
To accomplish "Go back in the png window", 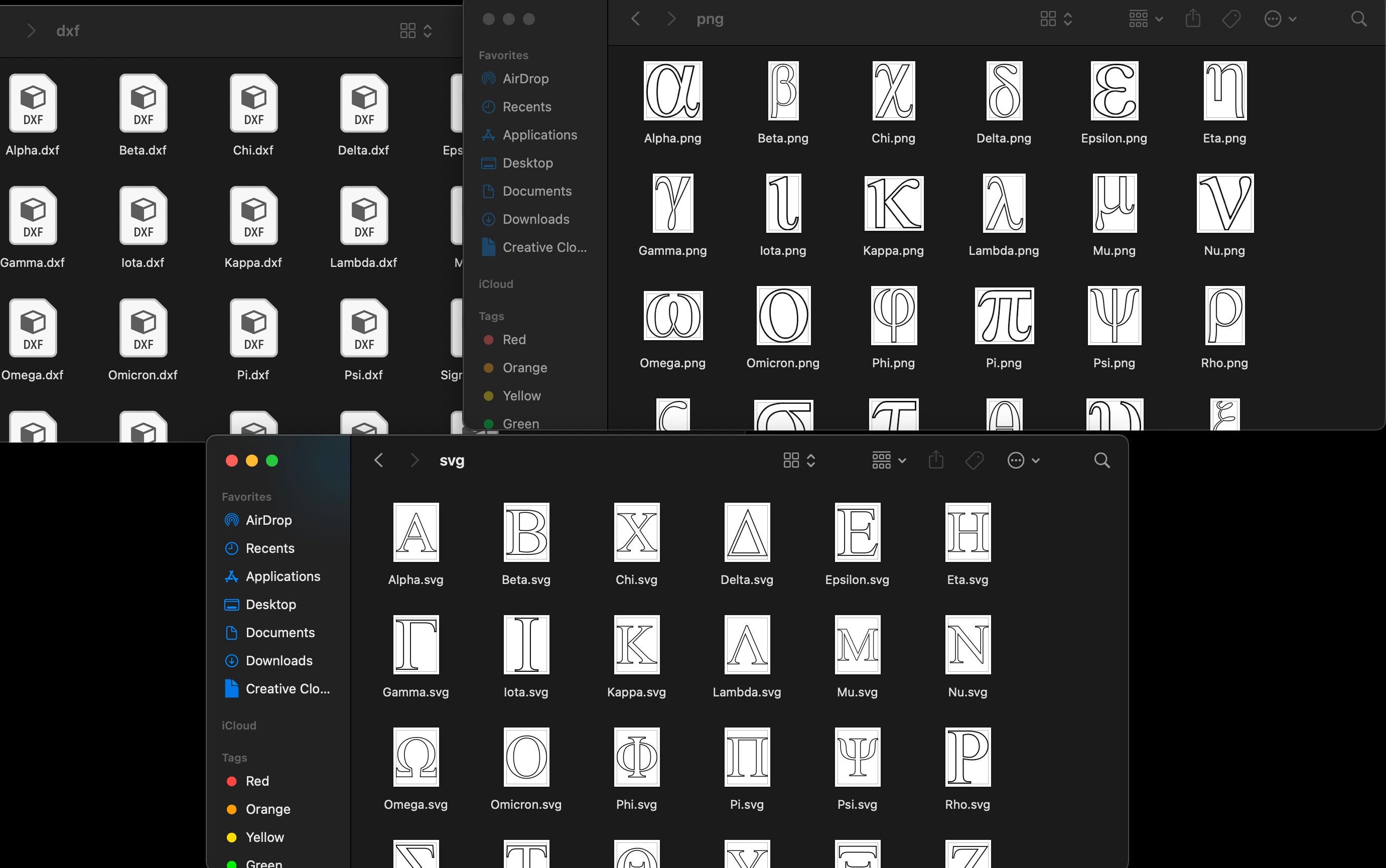I will tap(636, 19).
